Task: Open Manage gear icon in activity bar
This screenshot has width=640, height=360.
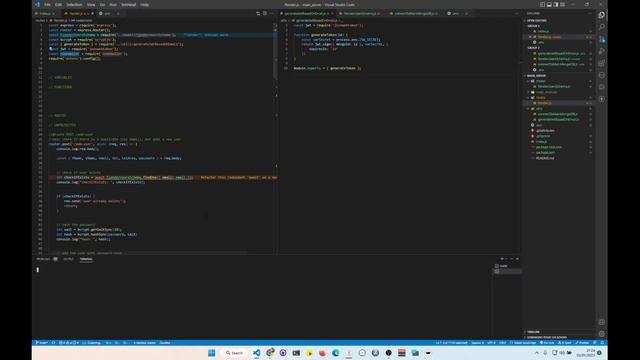Action: pyautogui.click(x=602, y=334)
